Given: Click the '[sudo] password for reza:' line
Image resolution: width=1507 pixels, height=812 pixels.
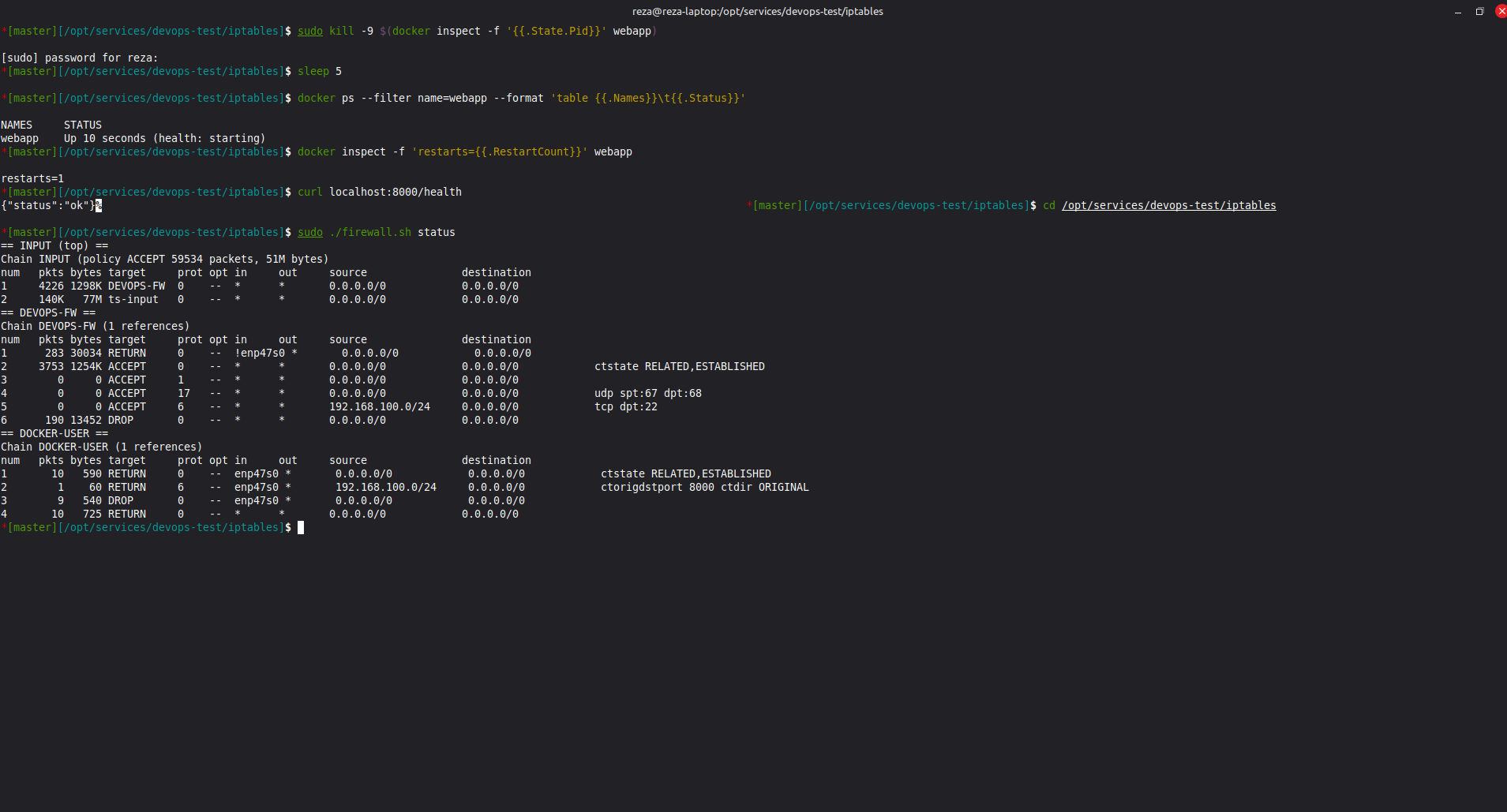Looking at the screenshot, I should [80, 58].
